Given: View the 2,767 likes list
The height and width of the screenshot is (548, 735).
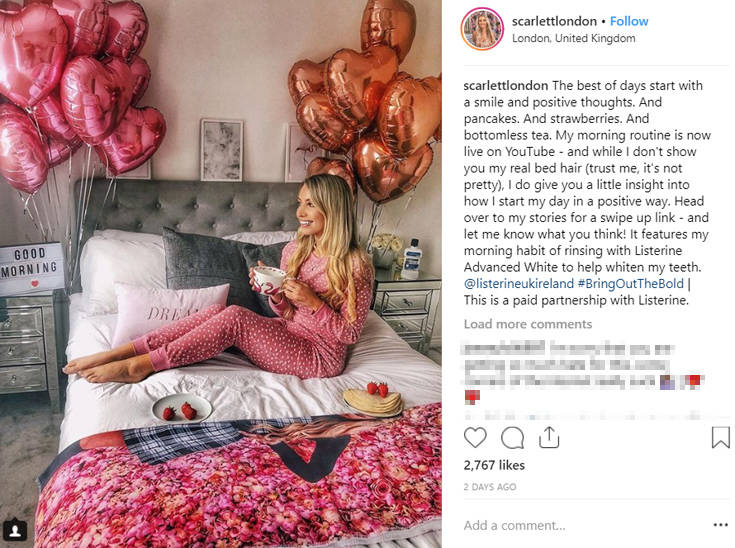Looking at the screenshot, I should [x=494, y=465].
